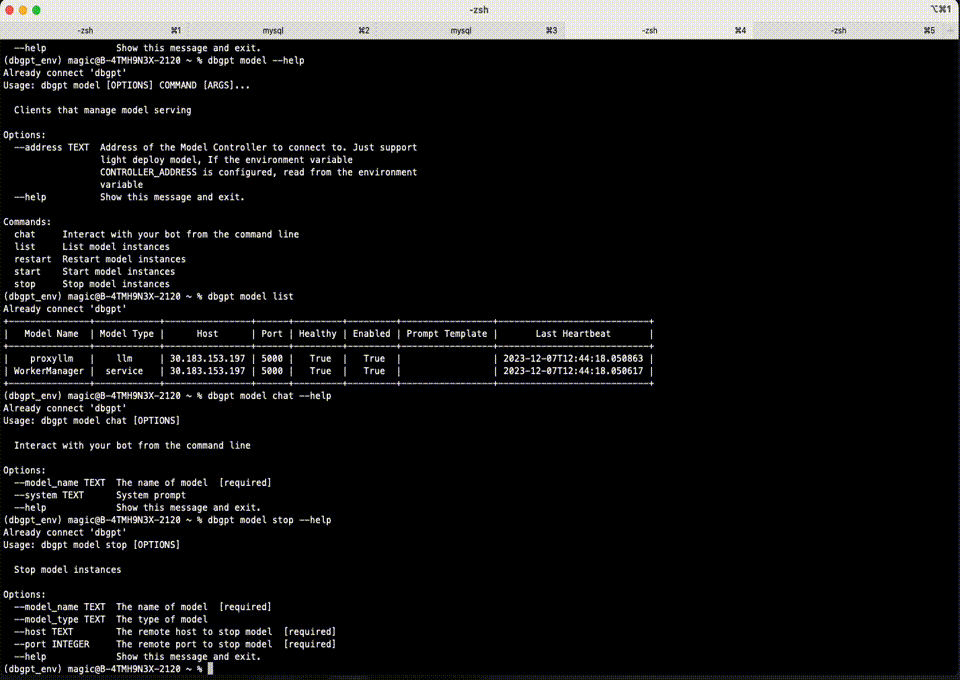Click the -zsh window title text
The image size is (960, 680).
(x=478, y=10)
